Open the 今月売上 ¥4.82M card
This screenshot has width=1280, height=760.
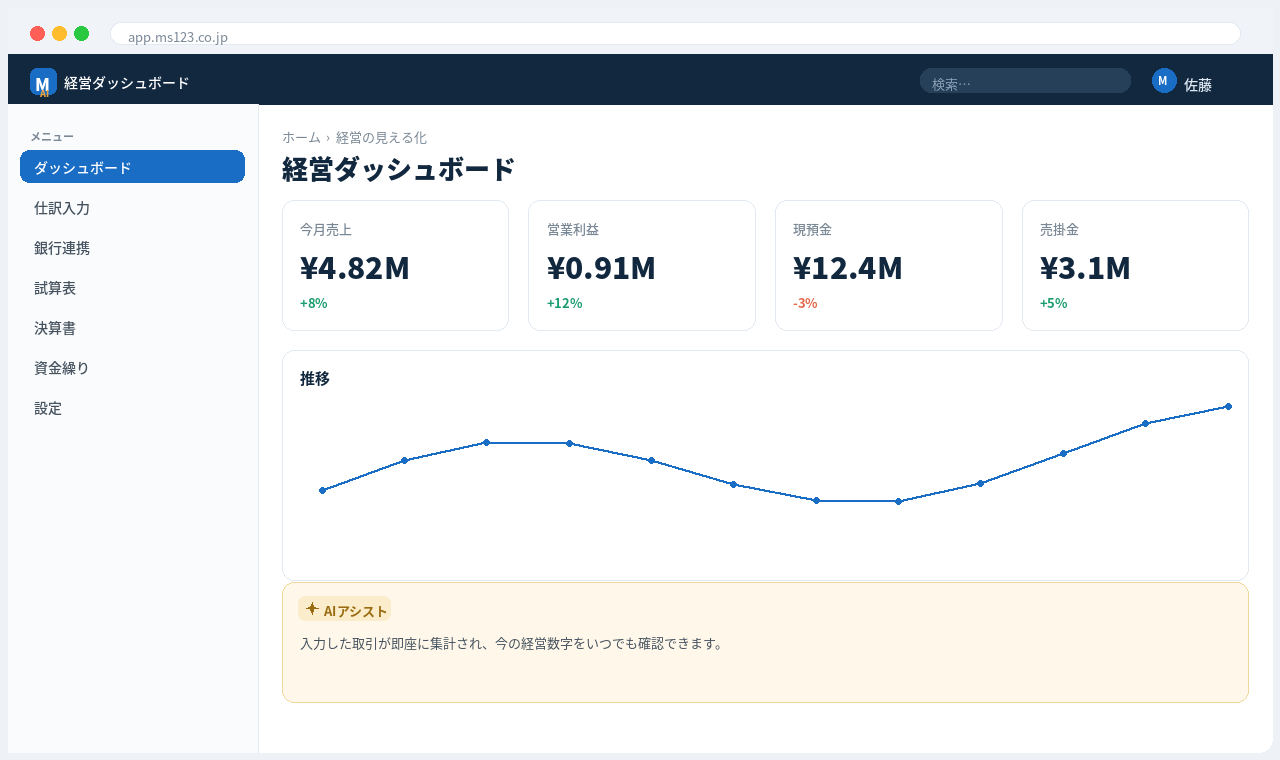(x=395, y=265)
